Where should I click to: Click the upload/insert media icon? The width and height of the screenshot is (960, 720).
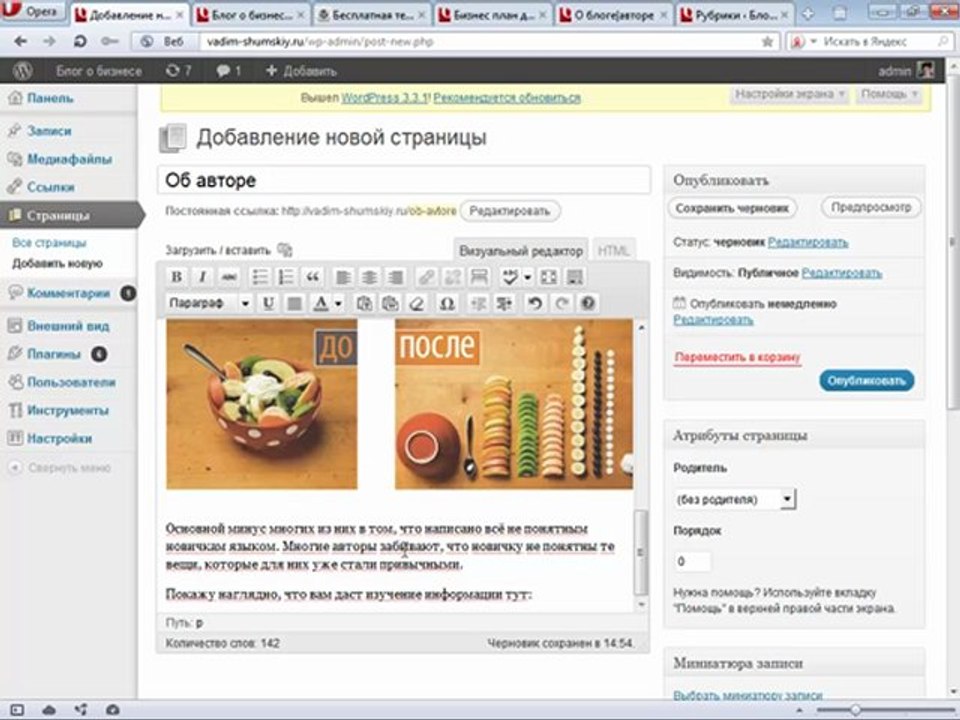click(x=285, y=250)
